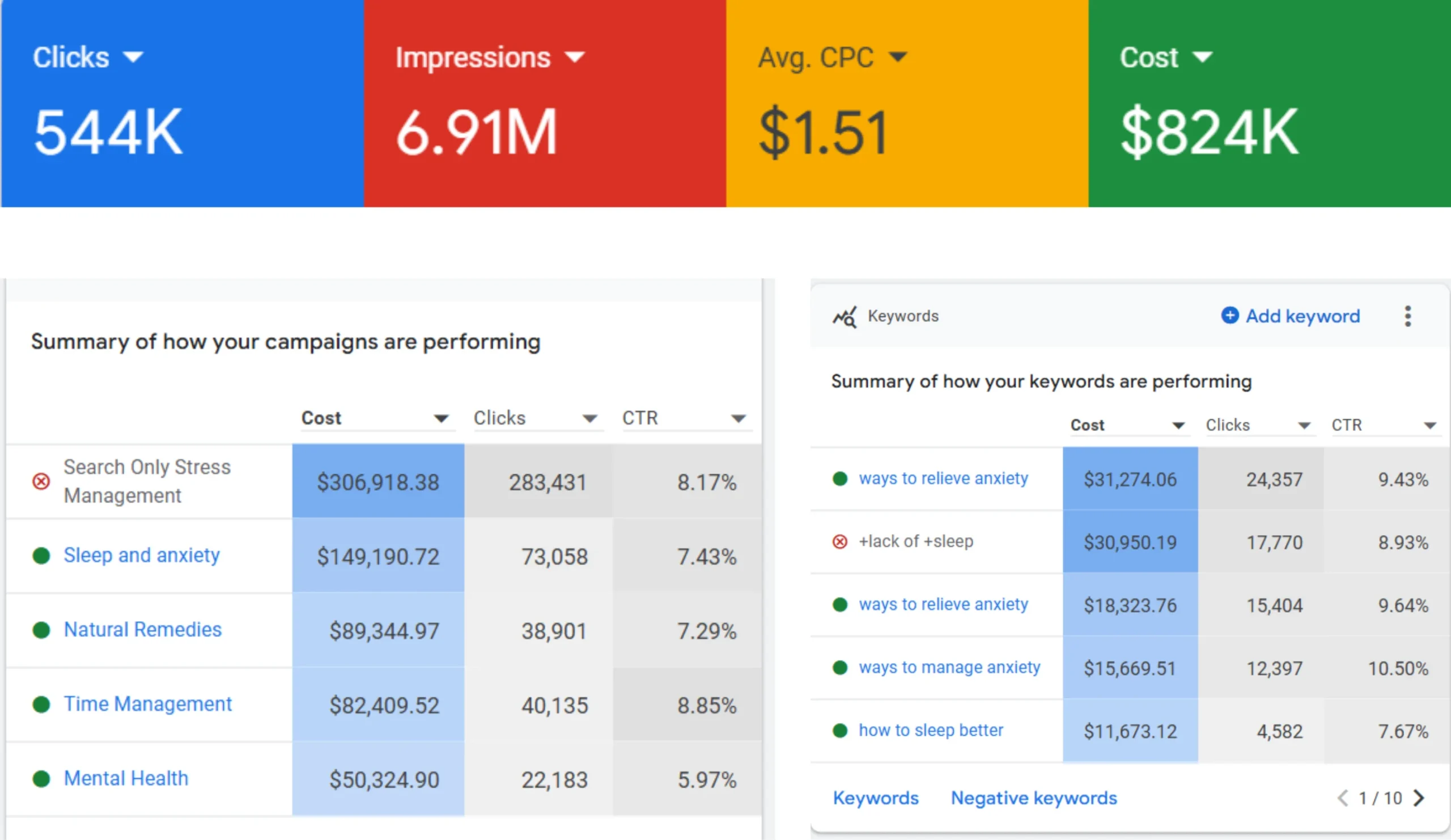This screenshot has height=840, width=1451.
Task: Open Cost metric dropdown in green tile
Action: (x=1202, y=57)
